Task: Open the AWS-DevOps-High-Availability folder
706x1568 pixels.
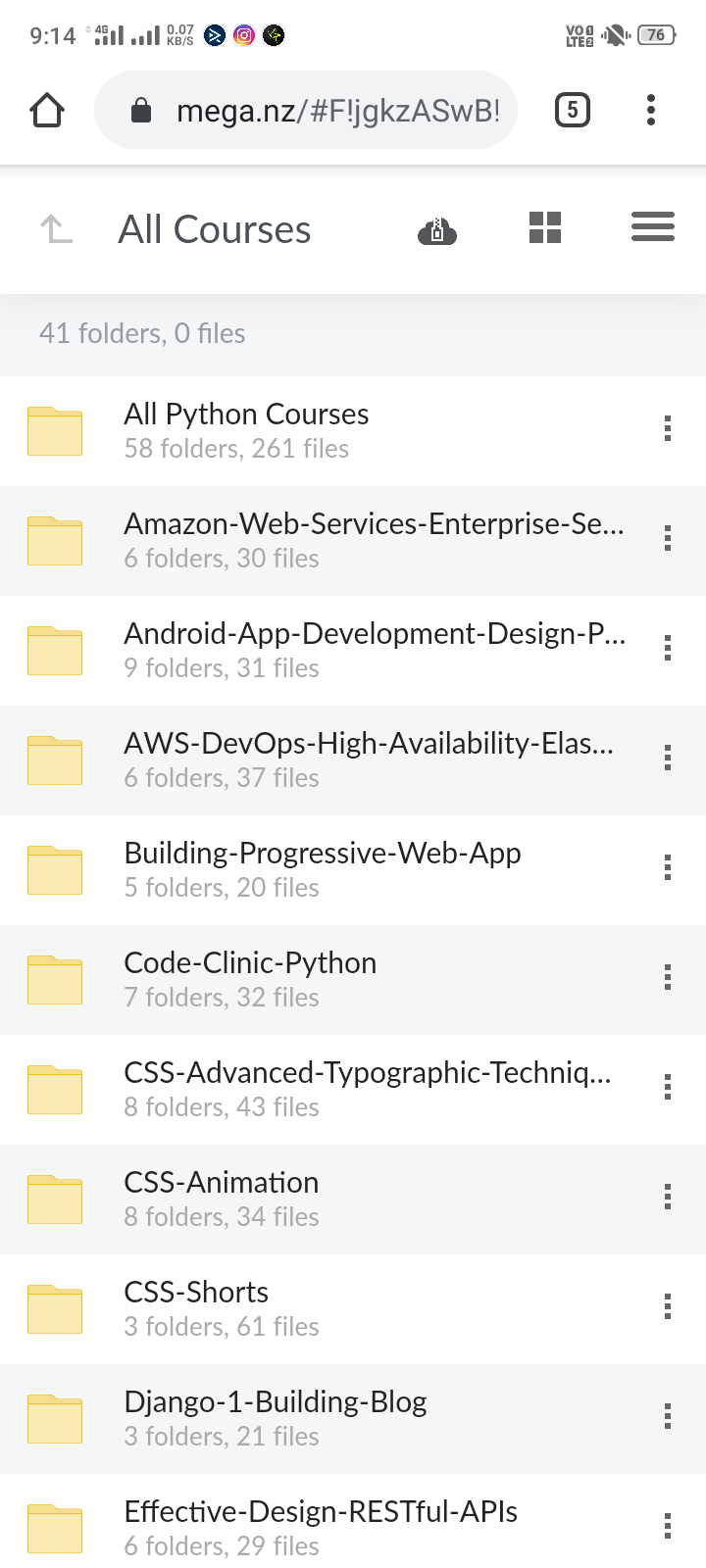Action: (369, 744)
